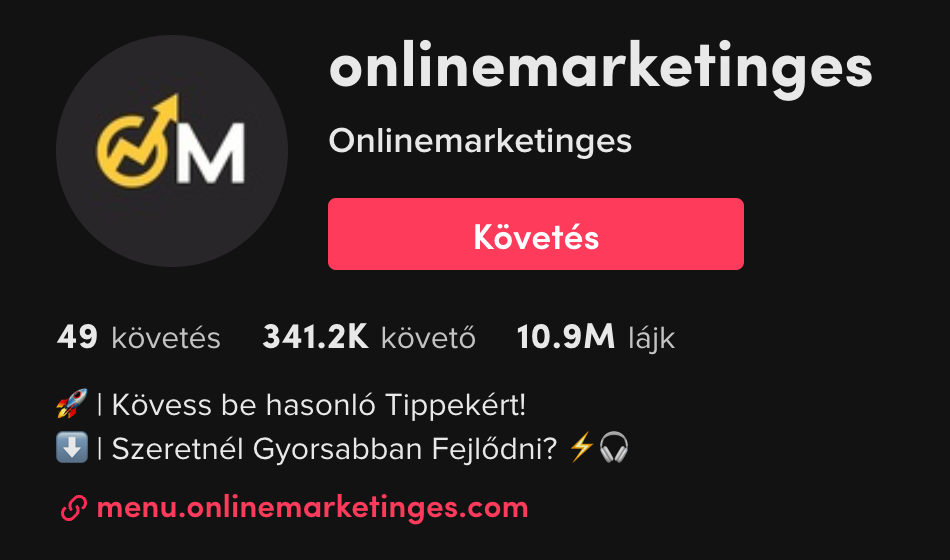The image size is (950, 560).
Task: Click the követés label next to 49
Action: tap(166, 338)
